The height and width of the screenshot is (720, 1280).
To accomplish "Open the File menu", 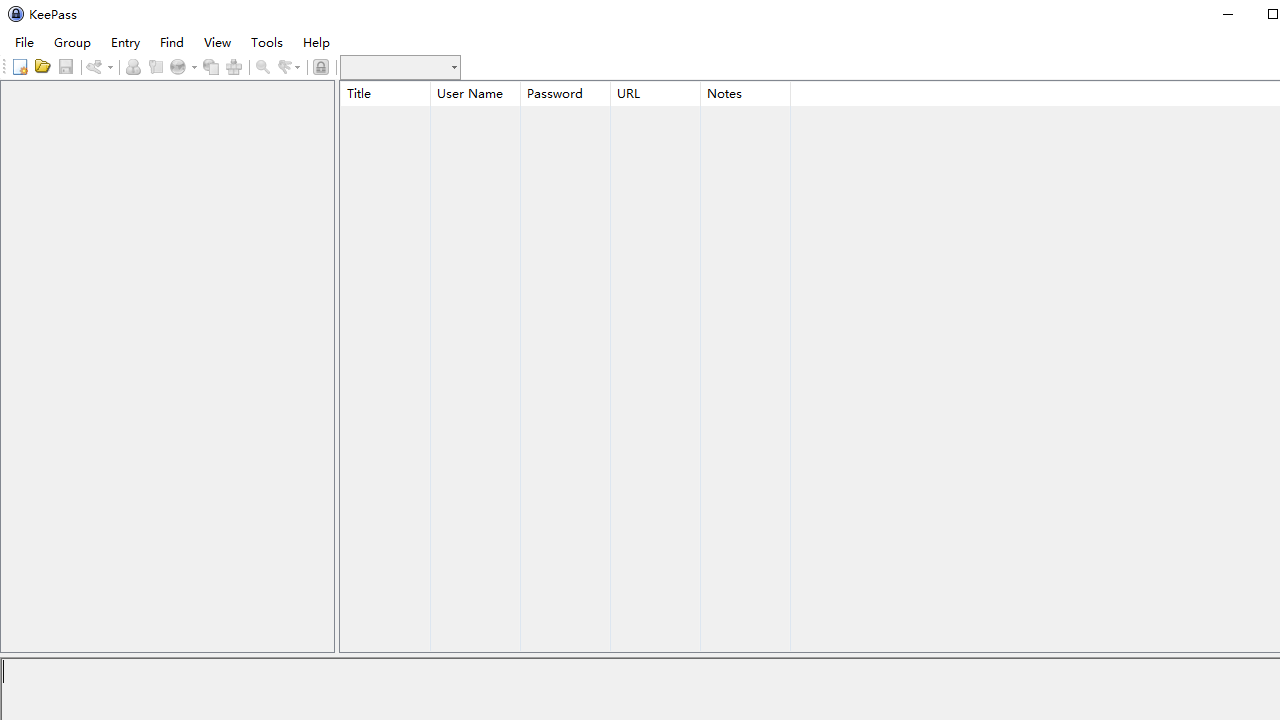I will (x=24, y=42).
